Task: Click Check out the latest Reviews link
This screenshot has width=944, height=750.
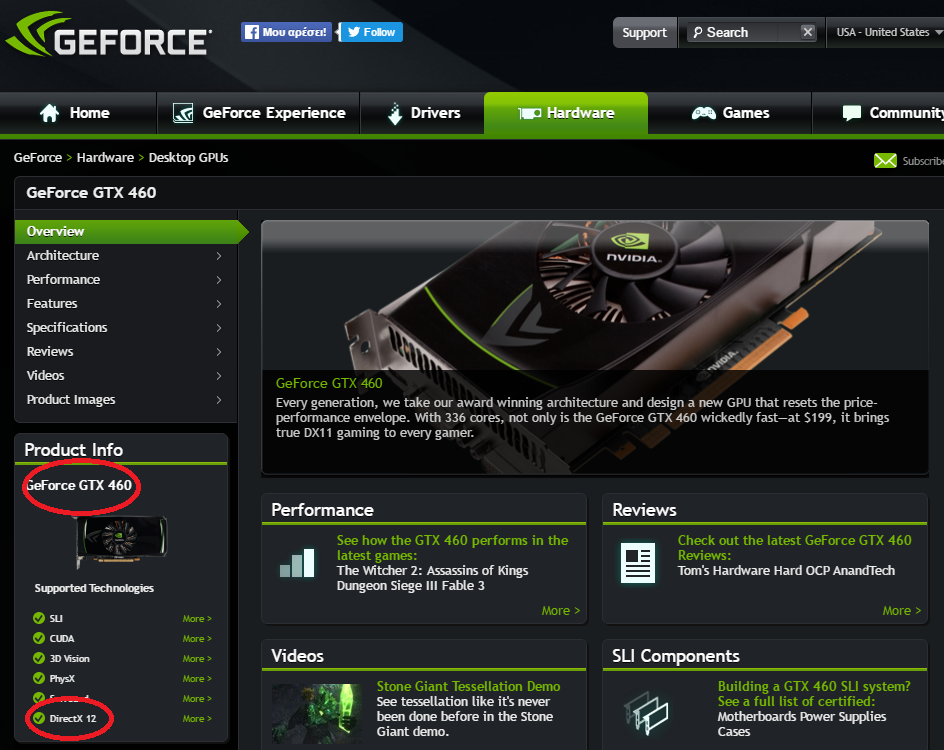Action: (795, 548)
